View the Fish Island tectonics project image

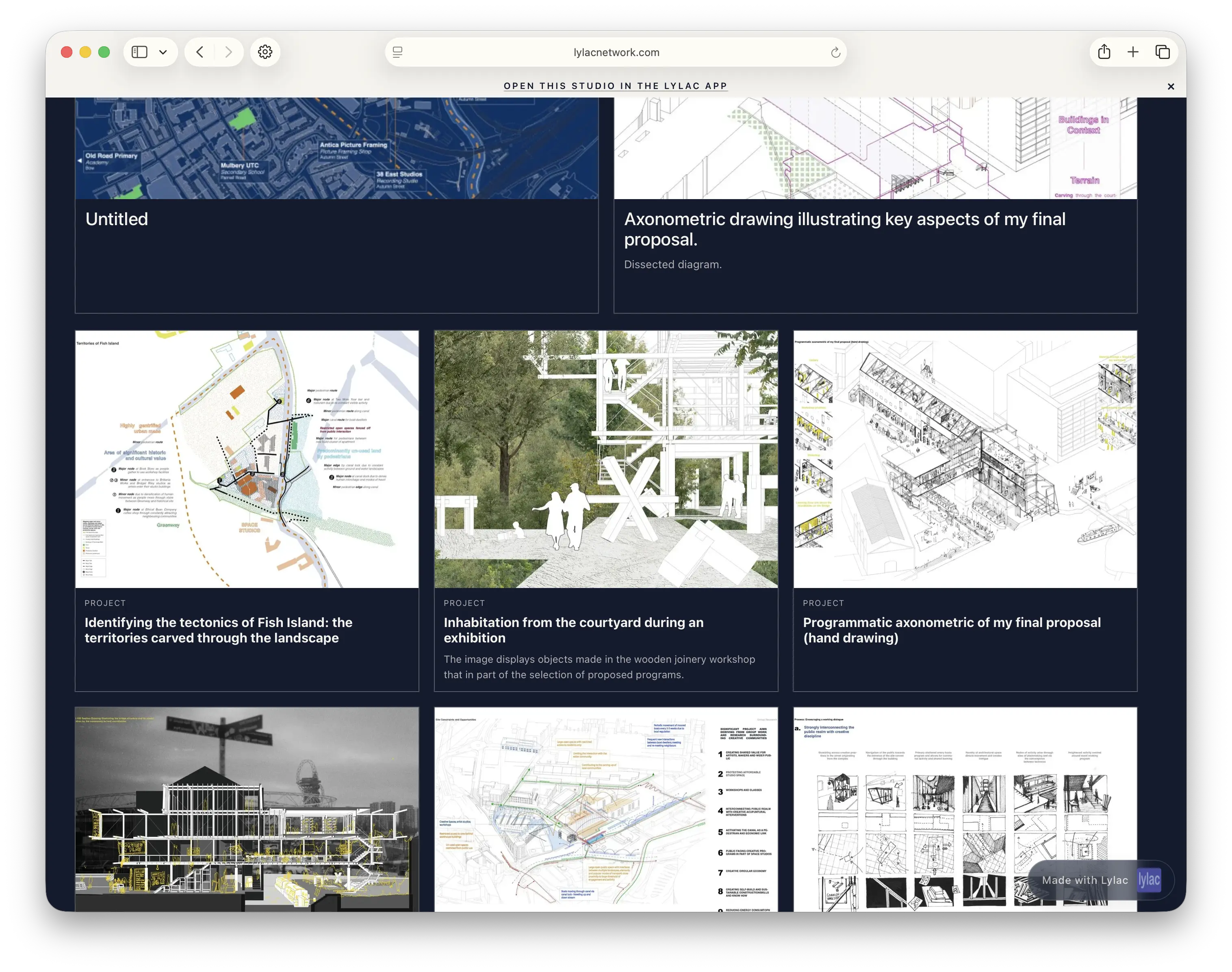246,461
